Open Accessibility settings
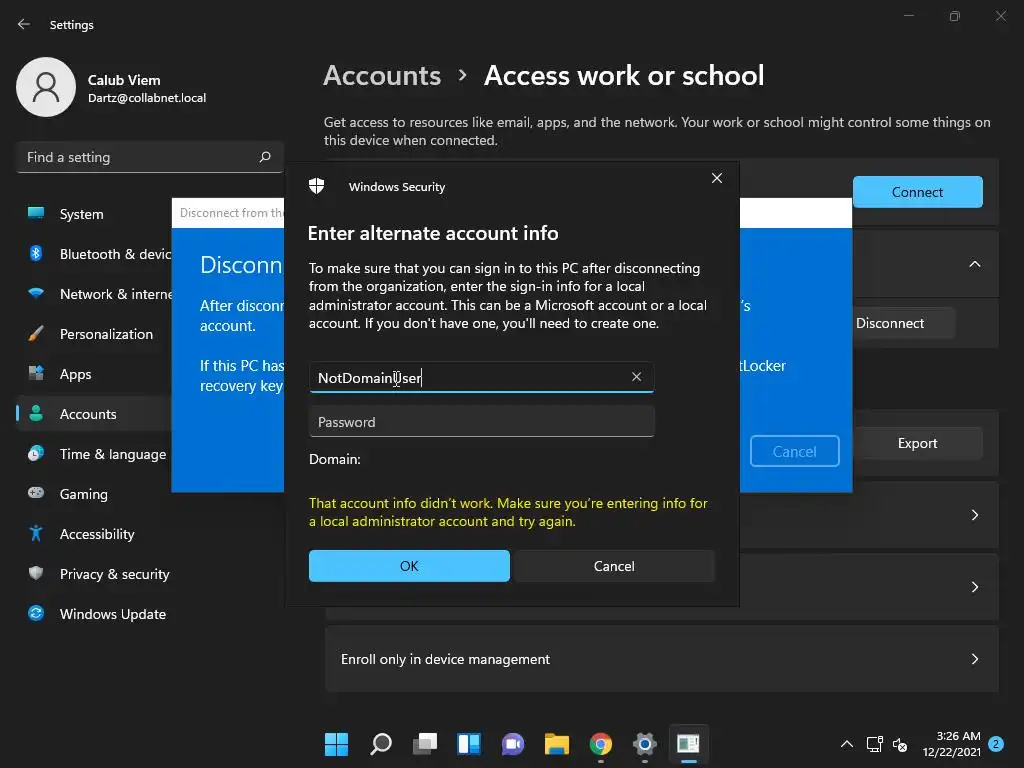 tap(97, 534)
